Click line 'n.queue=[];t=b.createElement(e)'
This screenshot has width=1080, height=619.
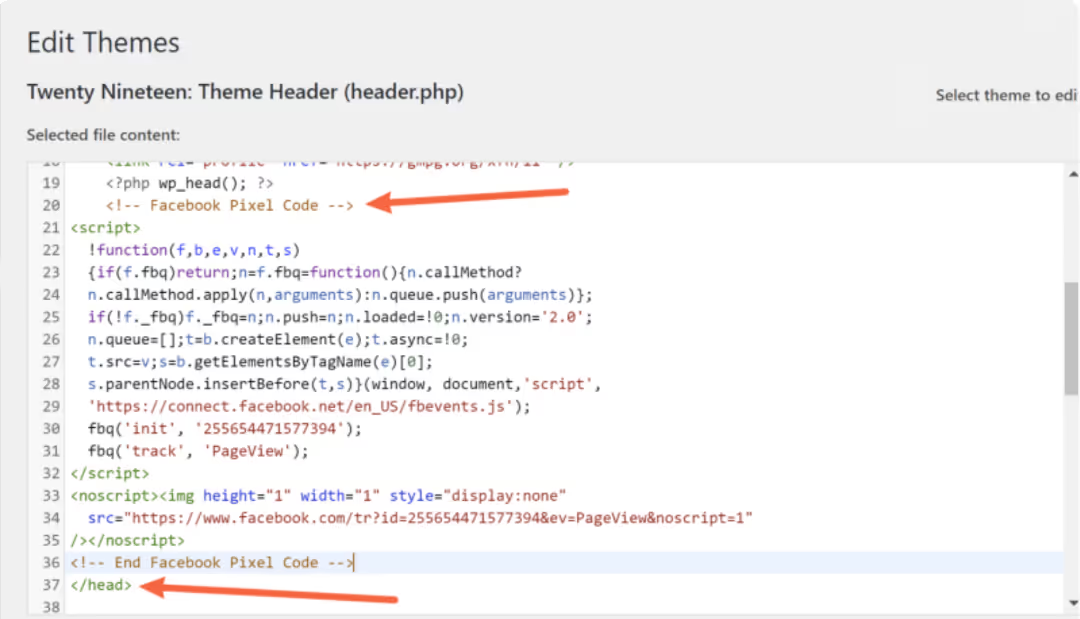(278, 339)
